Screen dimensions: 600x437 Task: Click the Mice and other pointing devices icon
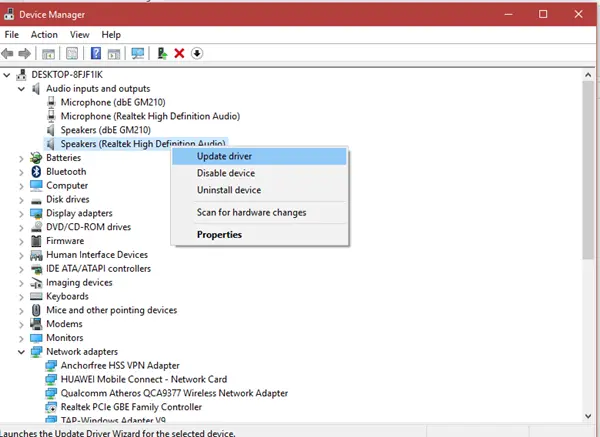point(36,310)
